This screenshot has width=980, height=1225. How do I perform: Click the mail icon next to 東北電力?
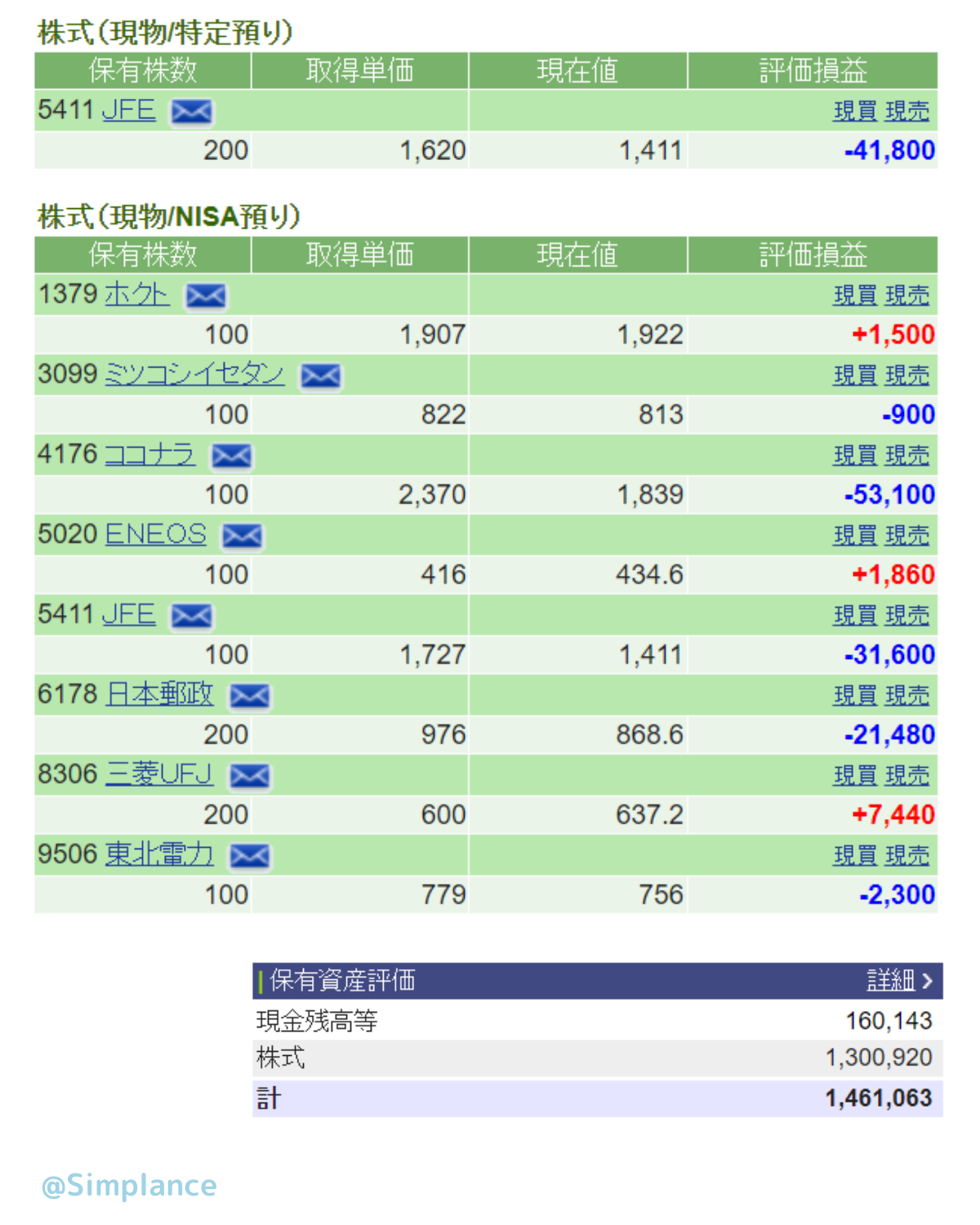(x=249, y=856)
